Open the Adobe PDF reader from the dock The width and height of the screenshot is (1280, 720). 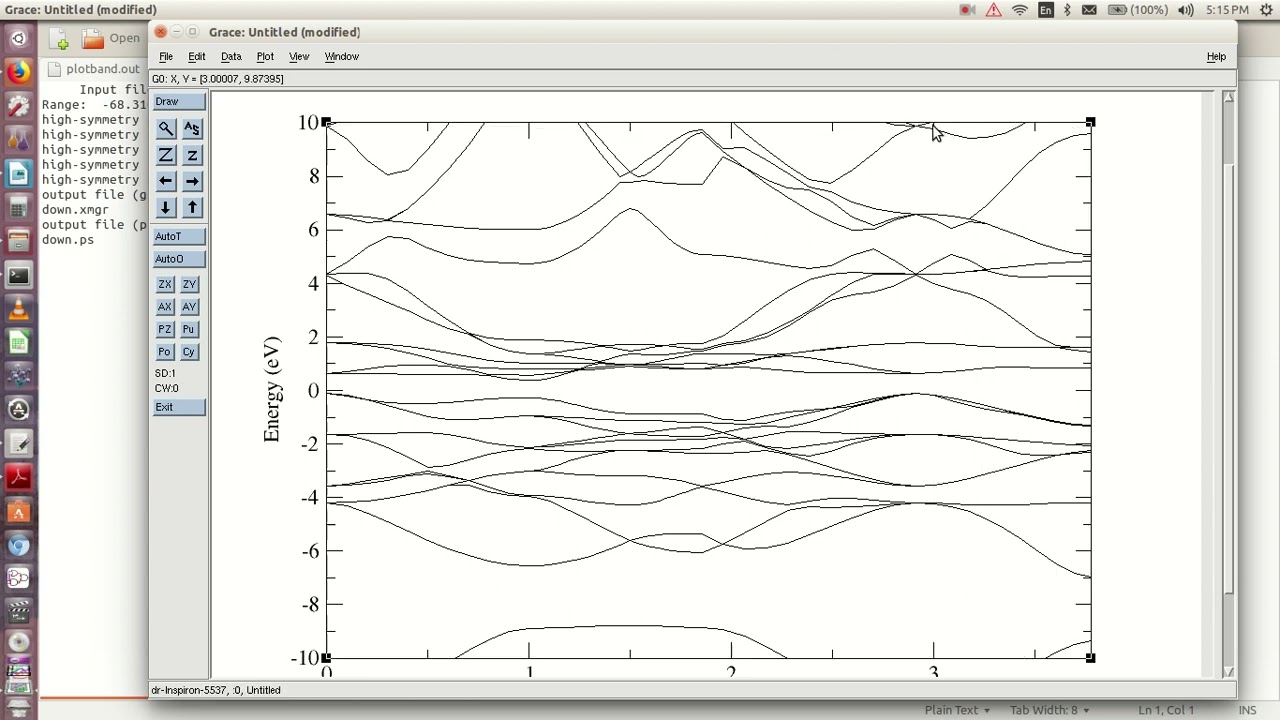(19, 478)
